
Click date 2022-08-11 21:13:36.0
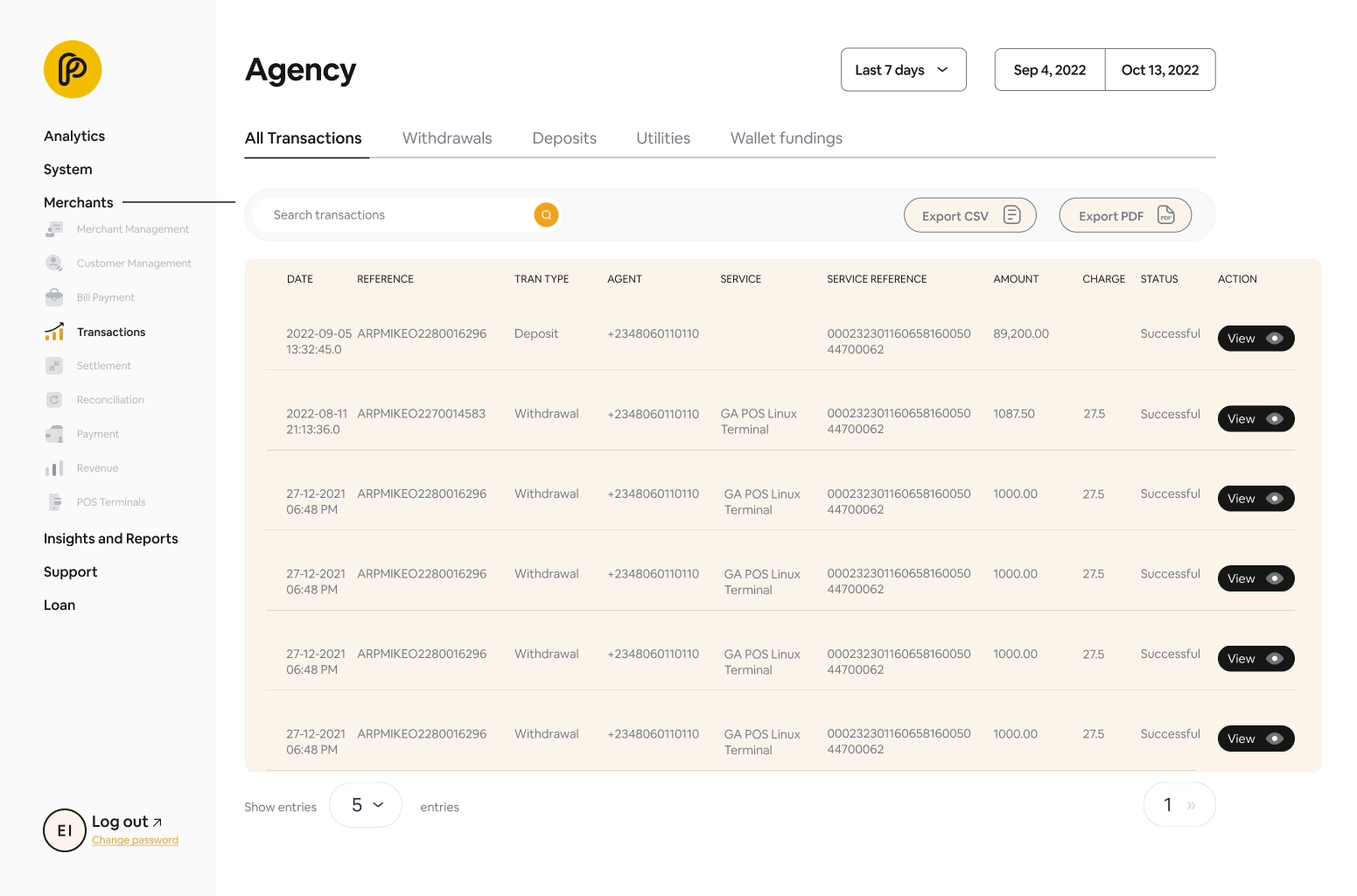pyautogui.click(x=317, y=422)
